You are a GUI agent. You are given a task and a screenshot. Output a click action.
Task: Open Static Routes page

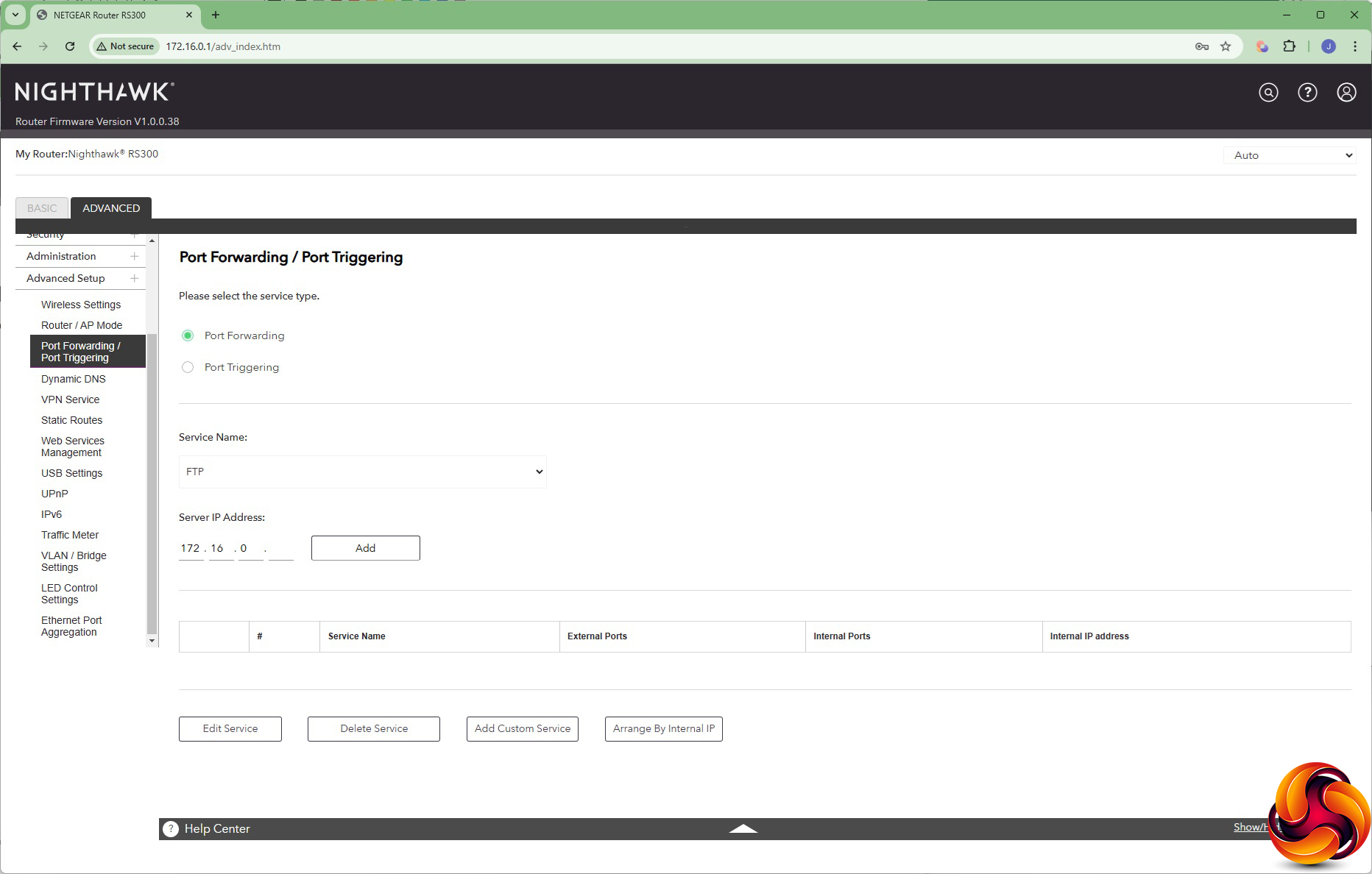(x=71, y=420)
